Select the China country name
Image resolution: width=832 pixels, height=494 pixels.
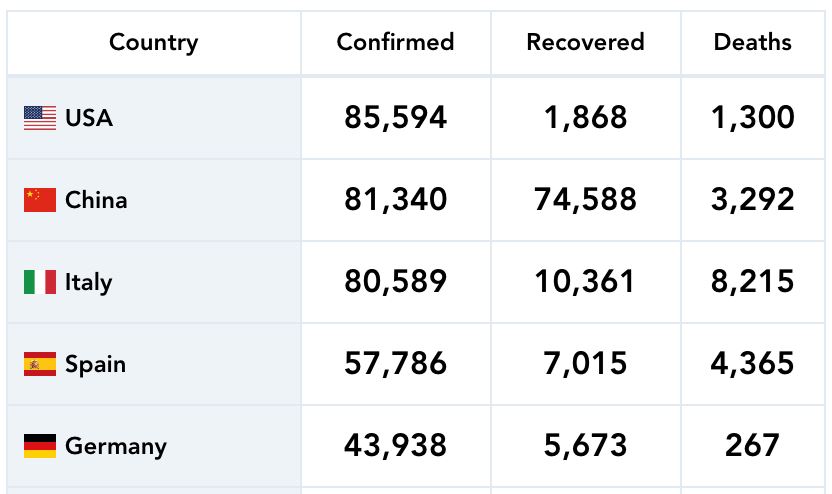(x=96, y=200)
